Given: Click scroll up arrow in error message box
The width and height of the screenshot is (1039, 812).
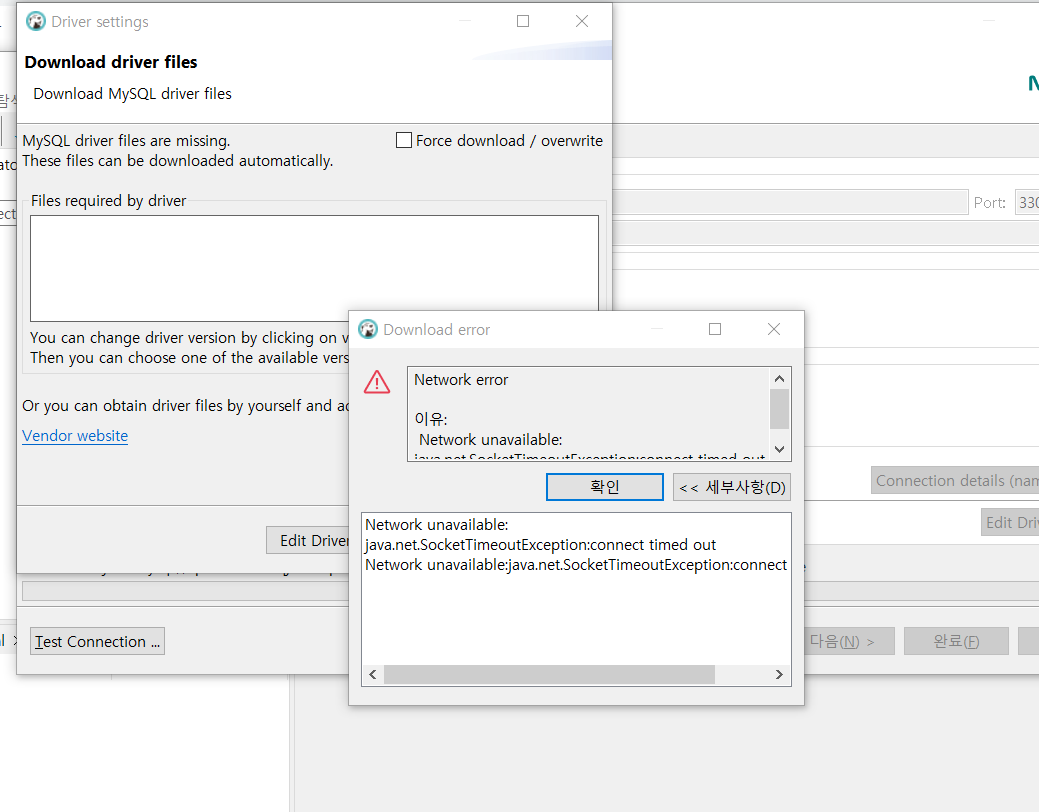Looking at the screenshot, I should pyautogui.click(x=779, y=378).
